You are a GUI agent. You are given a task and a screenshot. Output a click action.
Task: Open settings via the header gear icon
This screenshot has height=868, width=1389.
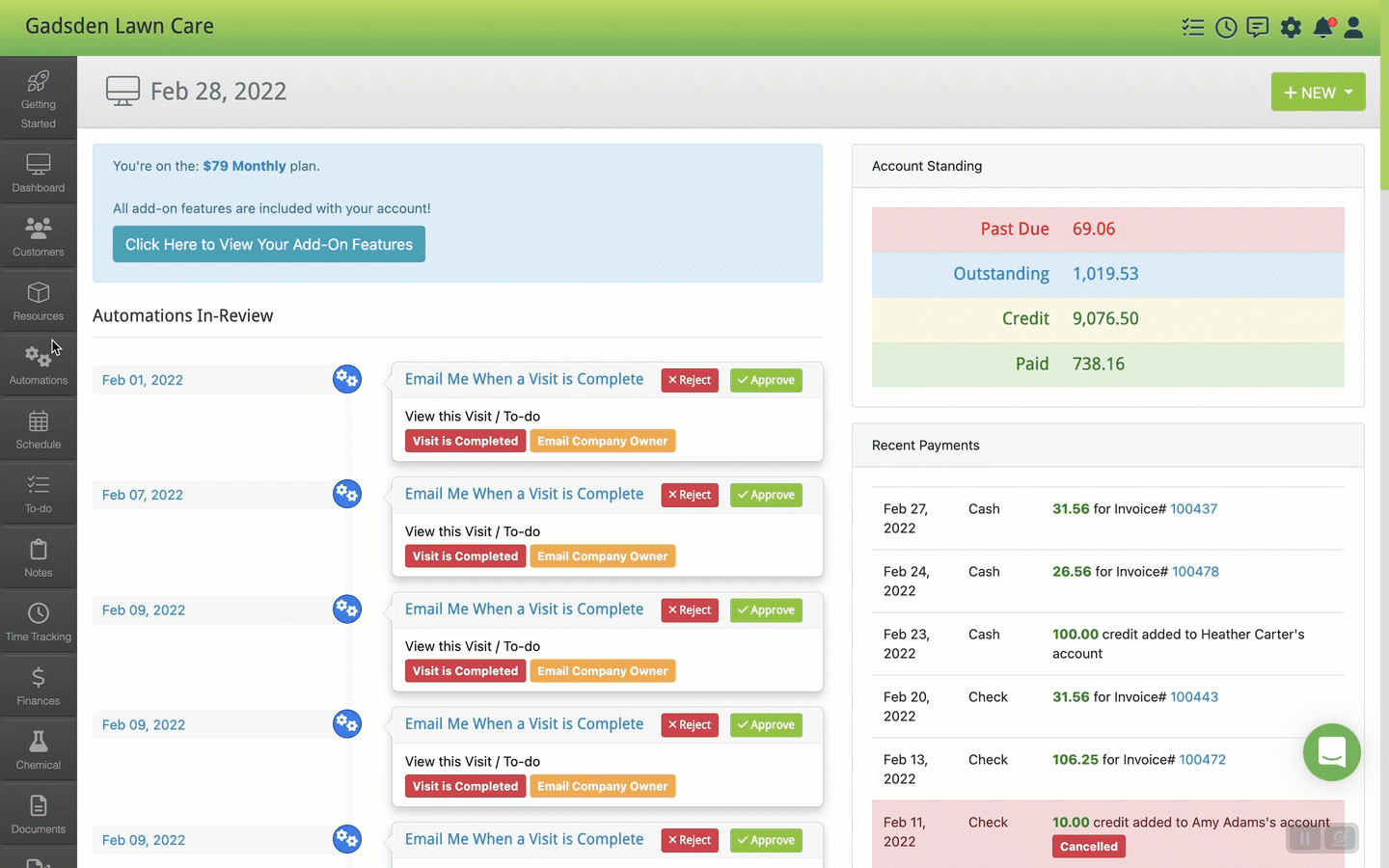click(1291, 27)
